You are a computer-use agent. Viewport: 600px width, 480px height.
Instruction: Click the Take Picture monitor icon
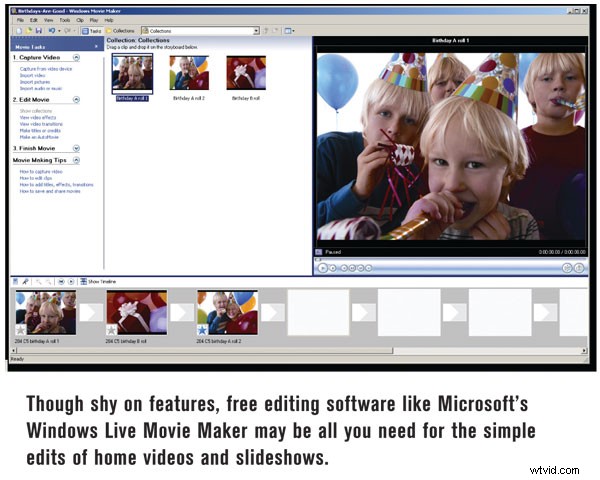click(579, 268)
